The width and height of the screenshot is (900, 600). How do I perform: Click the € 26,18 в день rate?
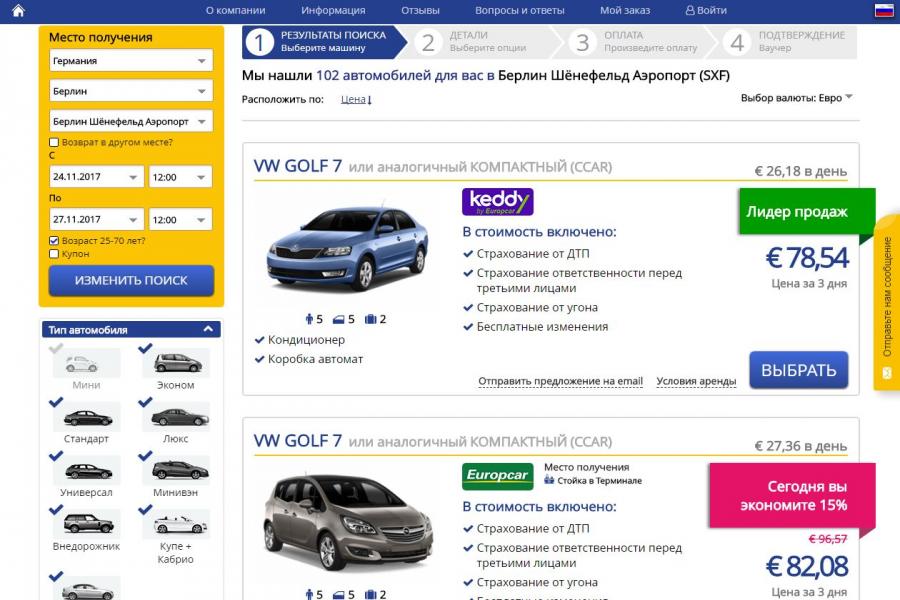click(x=801, y=171)
